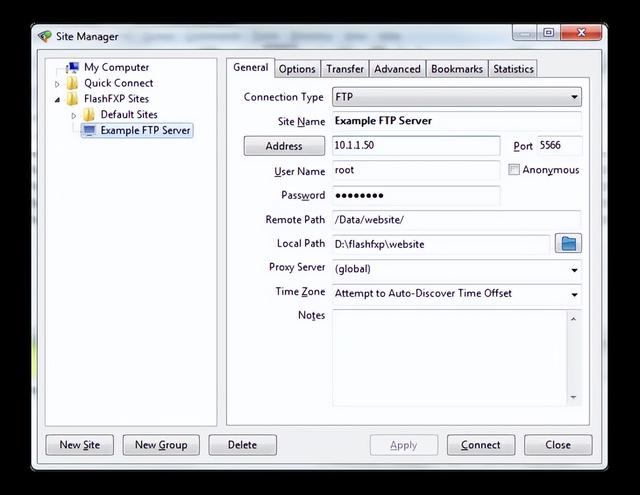Click the Default Sites folder icon
The height and width of the screenshot is (495, 640).
(89, 115)
